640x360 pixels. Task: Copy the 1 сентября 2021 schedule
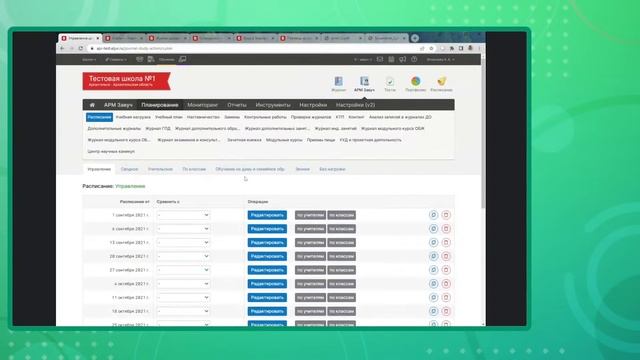click(433, 215)
